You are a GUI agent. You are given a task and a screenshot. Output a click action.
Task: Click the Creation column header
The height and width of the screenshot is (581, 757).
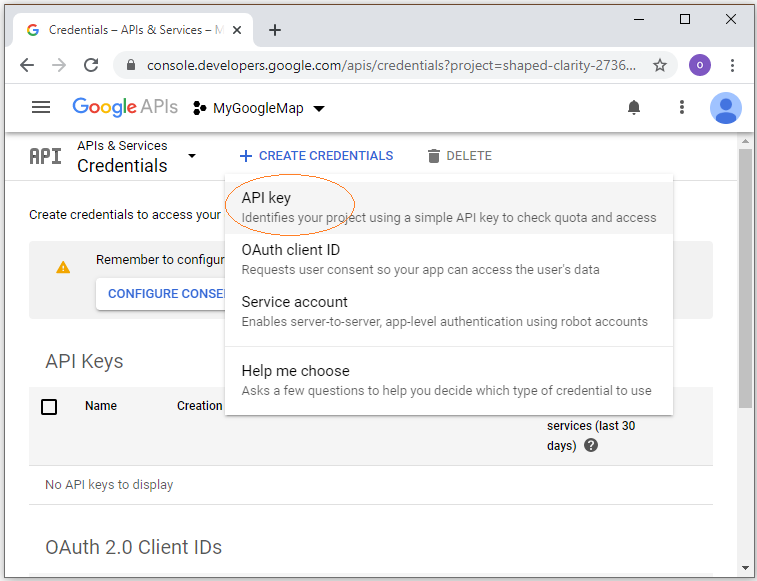click(x=199, y=406)
